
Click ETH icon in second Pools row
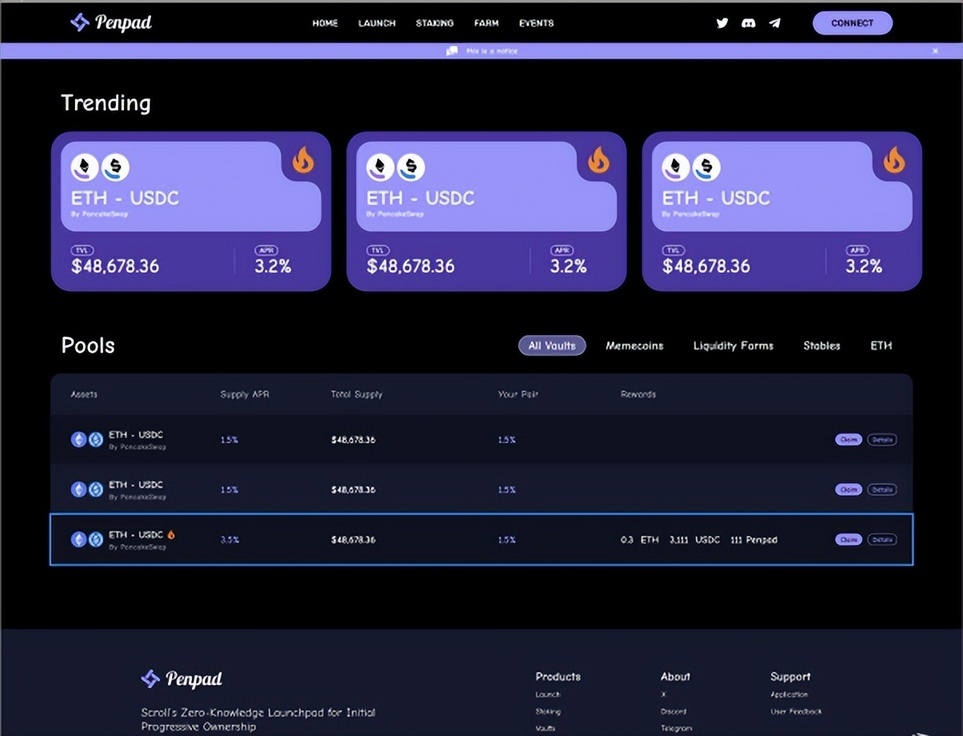[79, 489]
